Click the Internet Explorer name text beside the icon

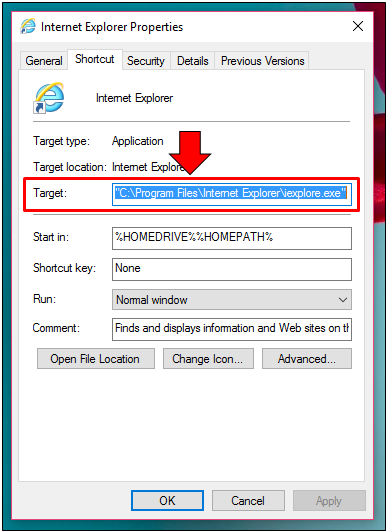134,98
